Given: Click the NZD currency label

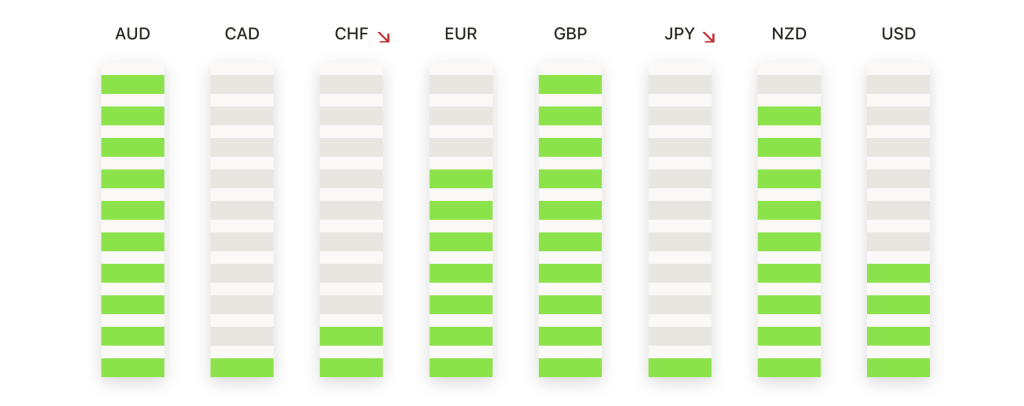Looking at the screenshot, I should coord(789,34).
